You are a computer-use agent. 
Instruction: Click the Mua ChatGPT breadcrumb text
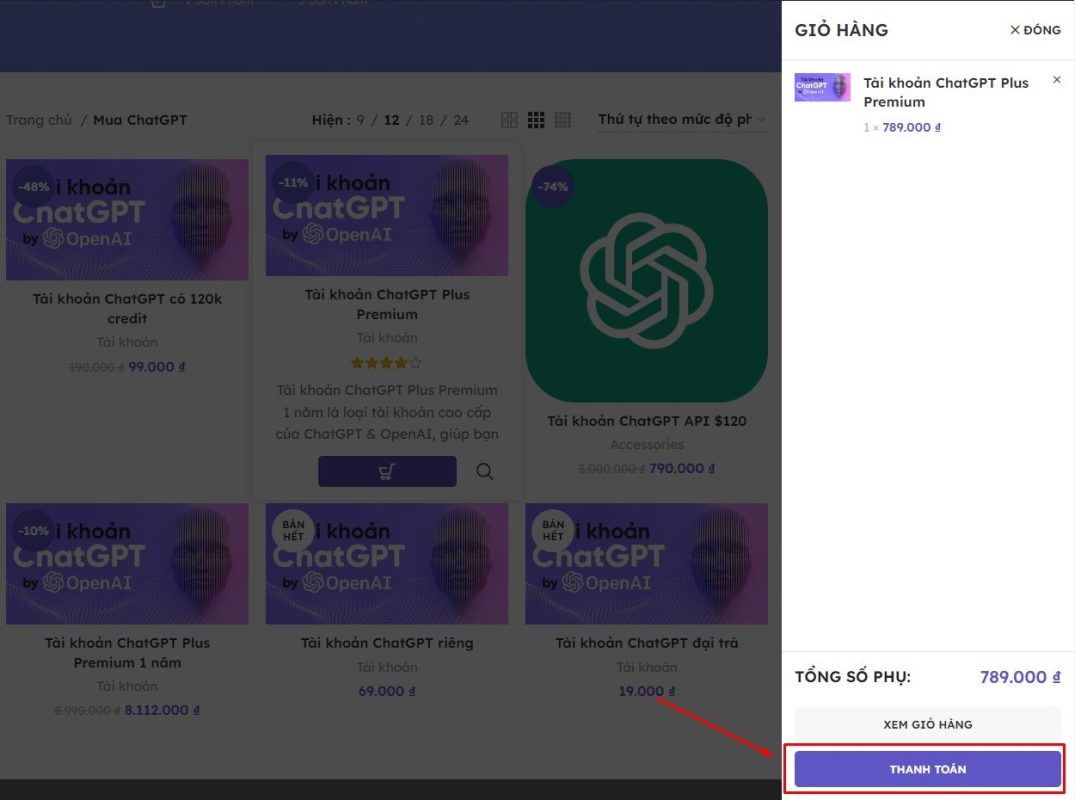tap(140, 120)
